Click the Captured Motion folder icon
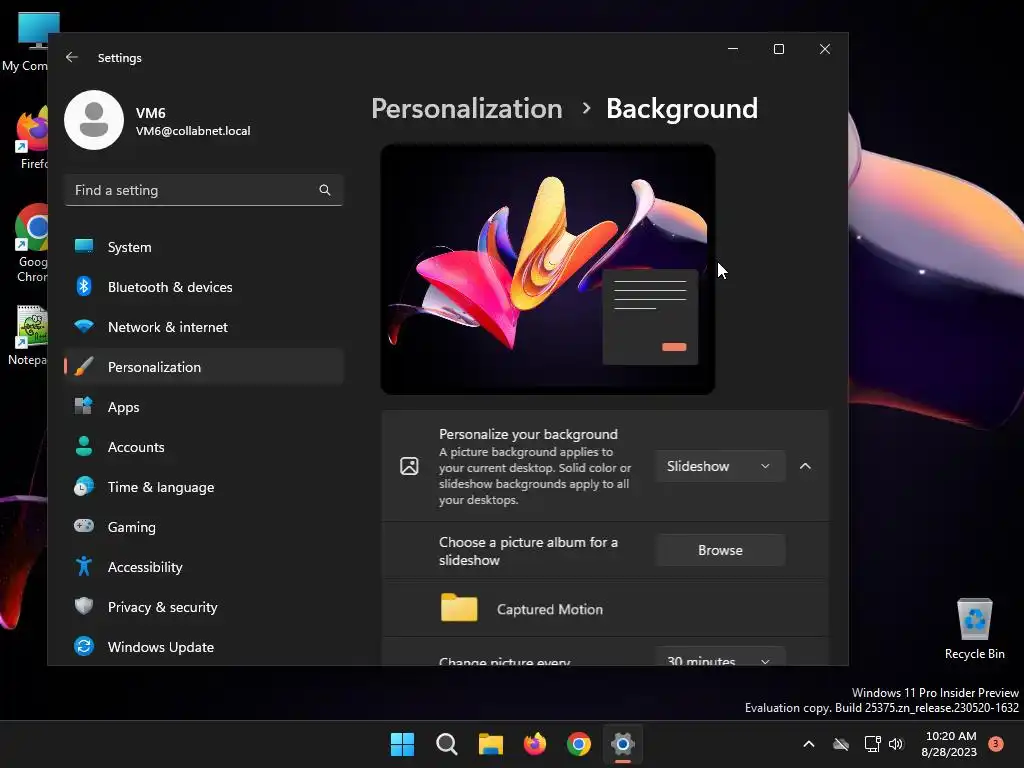The width and height of the screenshot is (1024, 768). coord(459,607)
